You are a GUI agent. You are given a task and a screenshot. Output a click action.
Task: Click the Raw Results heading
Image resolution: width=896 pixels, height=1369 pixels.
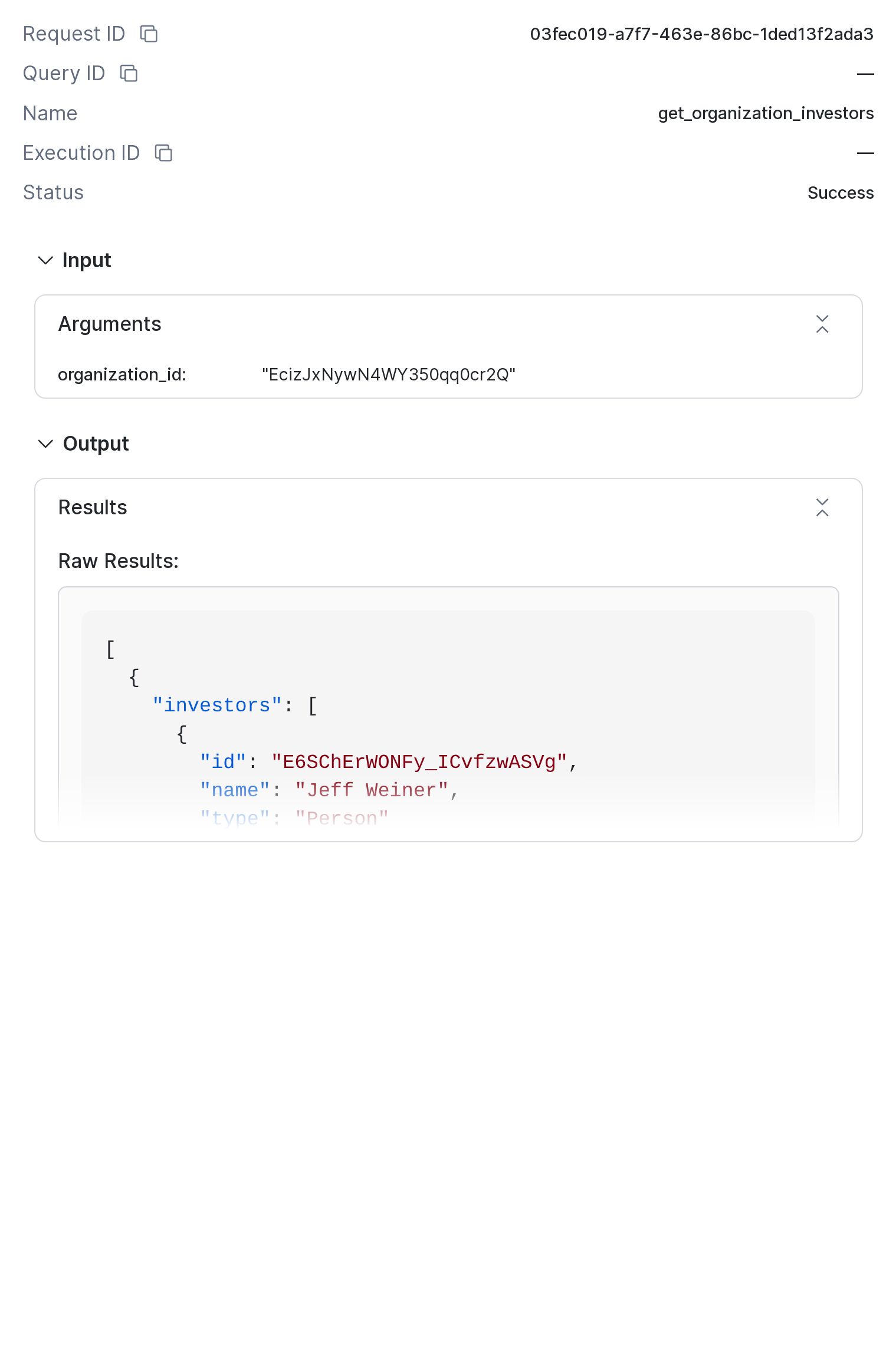click(119, 562)
